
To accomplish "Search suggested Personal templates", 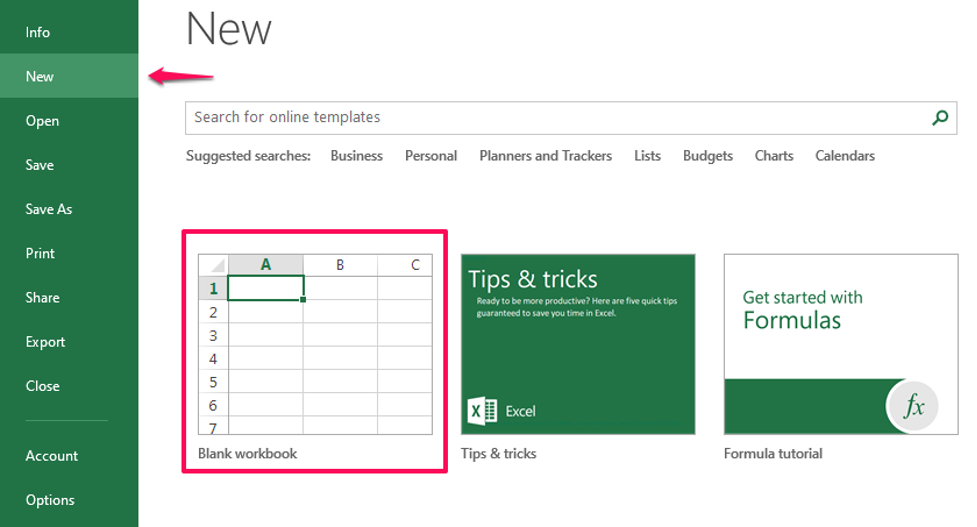I will click(431, 156).
